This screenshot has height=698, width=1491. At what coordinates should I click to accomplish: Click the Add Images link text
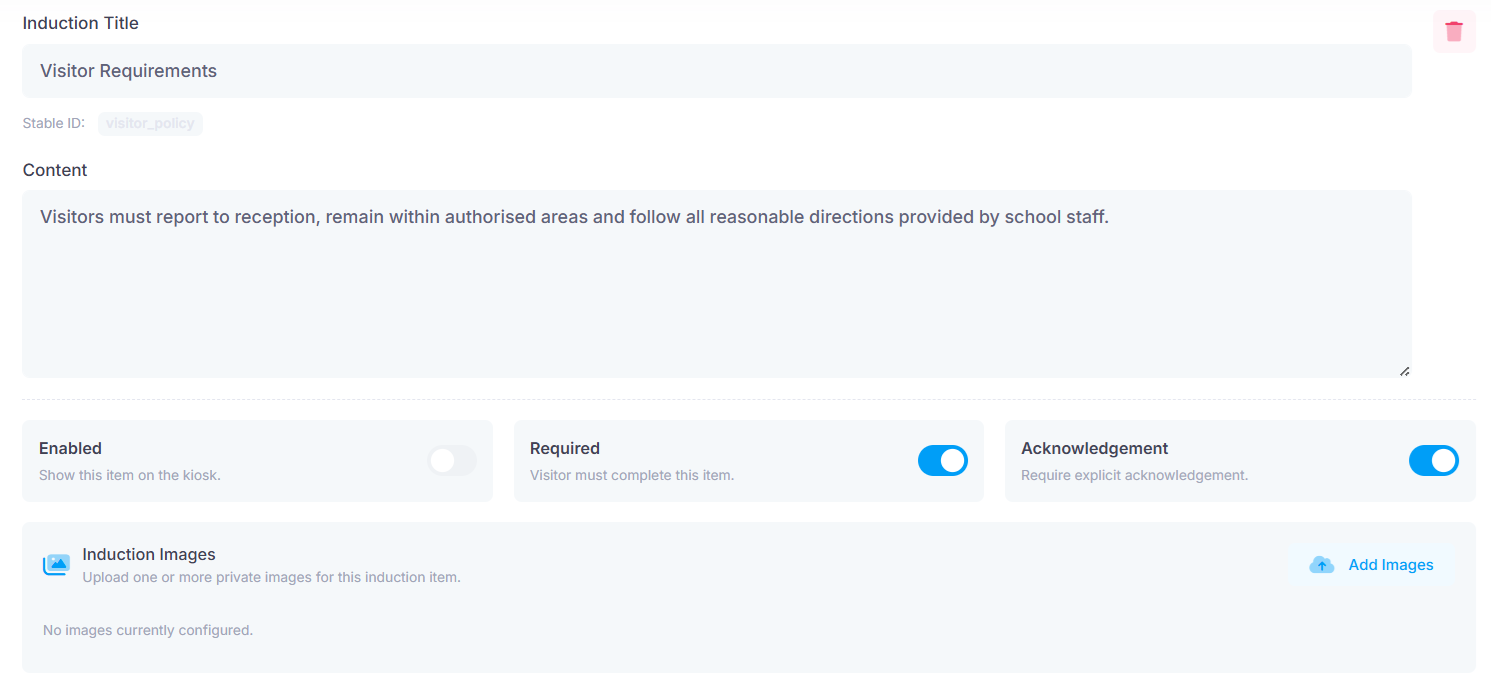[x=1391, y=565]
